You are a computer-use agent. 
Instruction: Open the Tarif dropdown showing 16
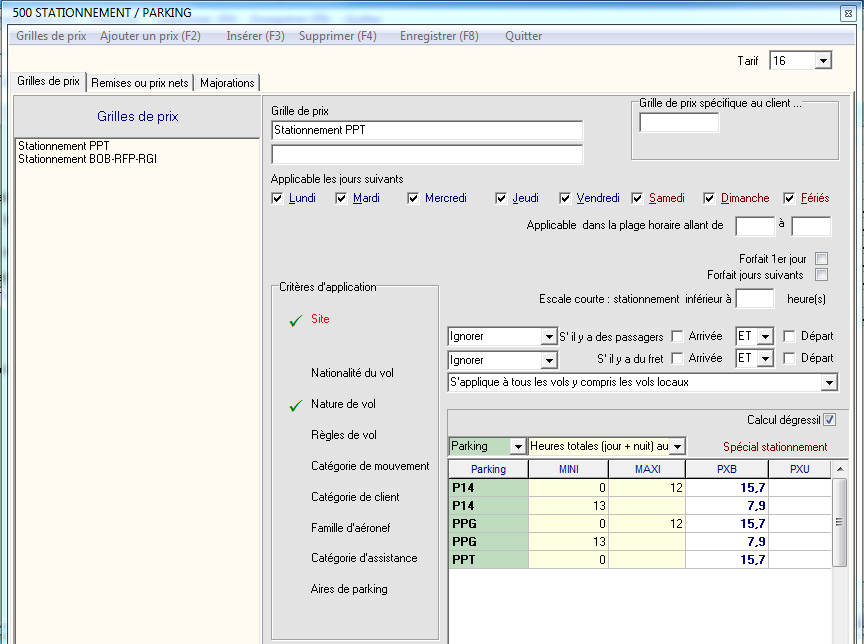823,61
